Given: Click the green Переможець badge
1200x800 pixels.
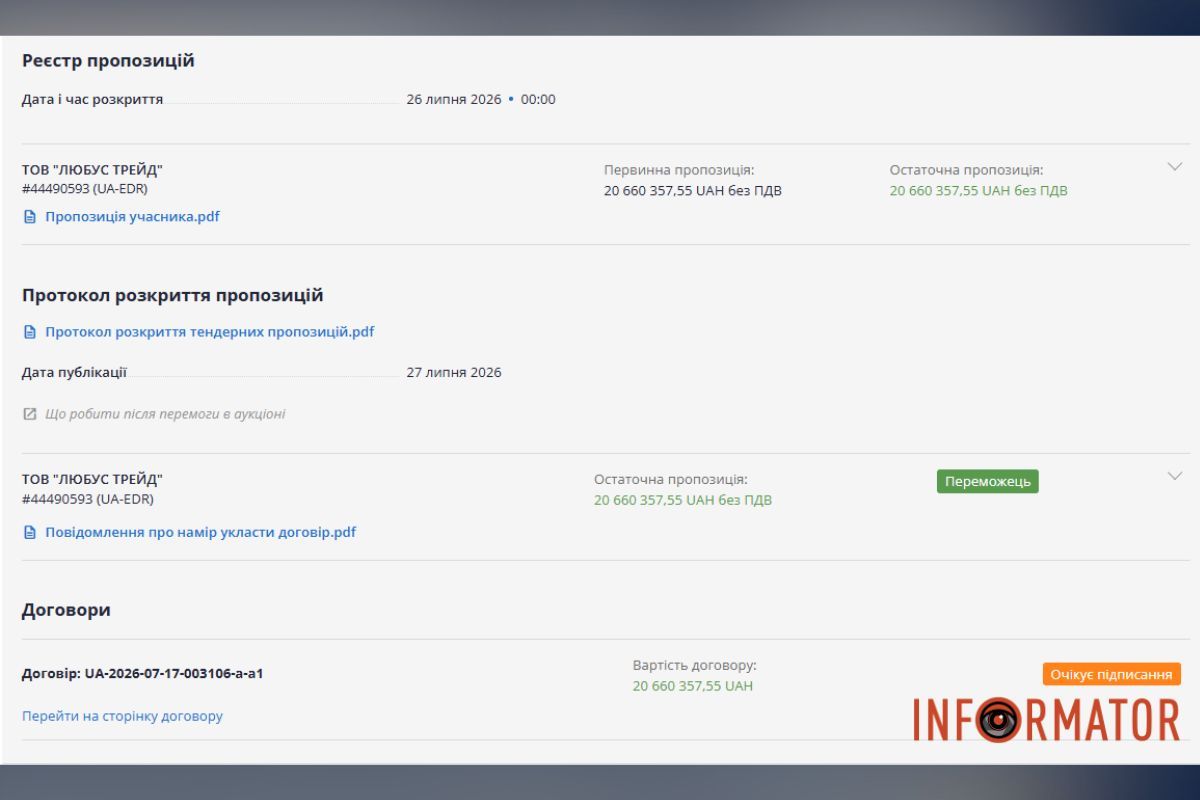Looking at the screenshot, I should point(988,481).
